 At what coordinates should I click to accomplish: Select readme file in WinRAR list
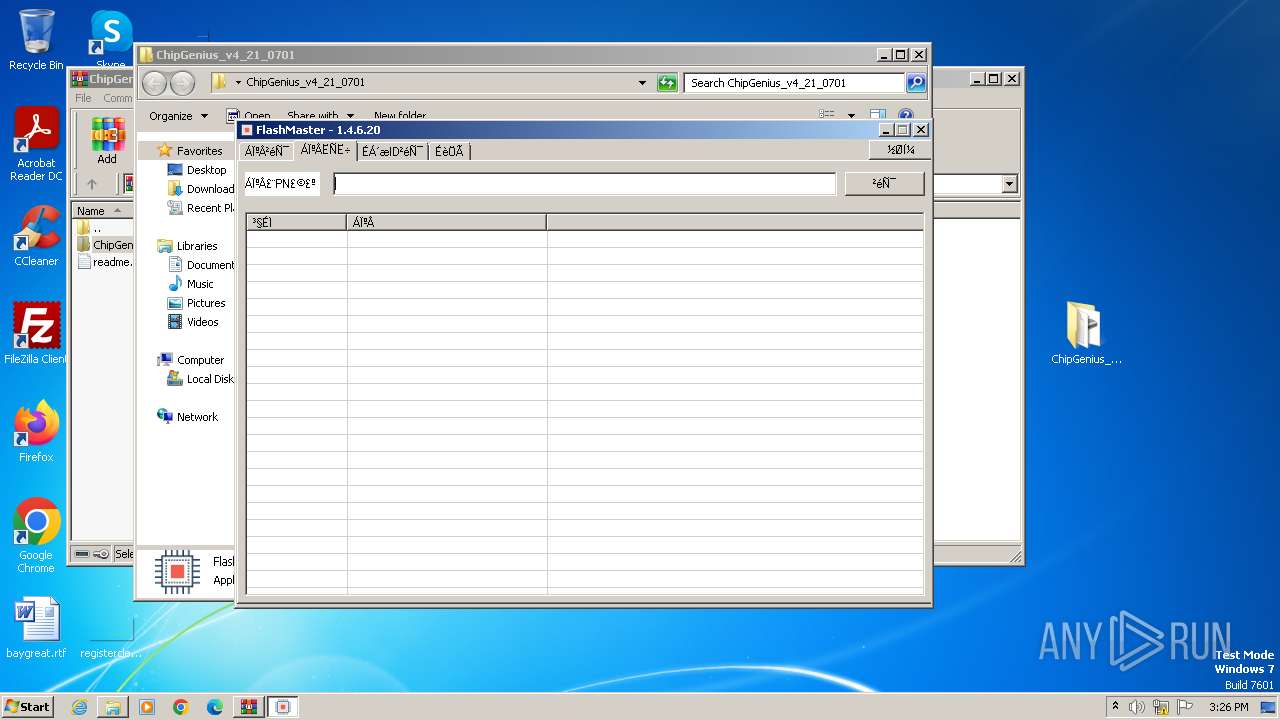pos(105,262)
